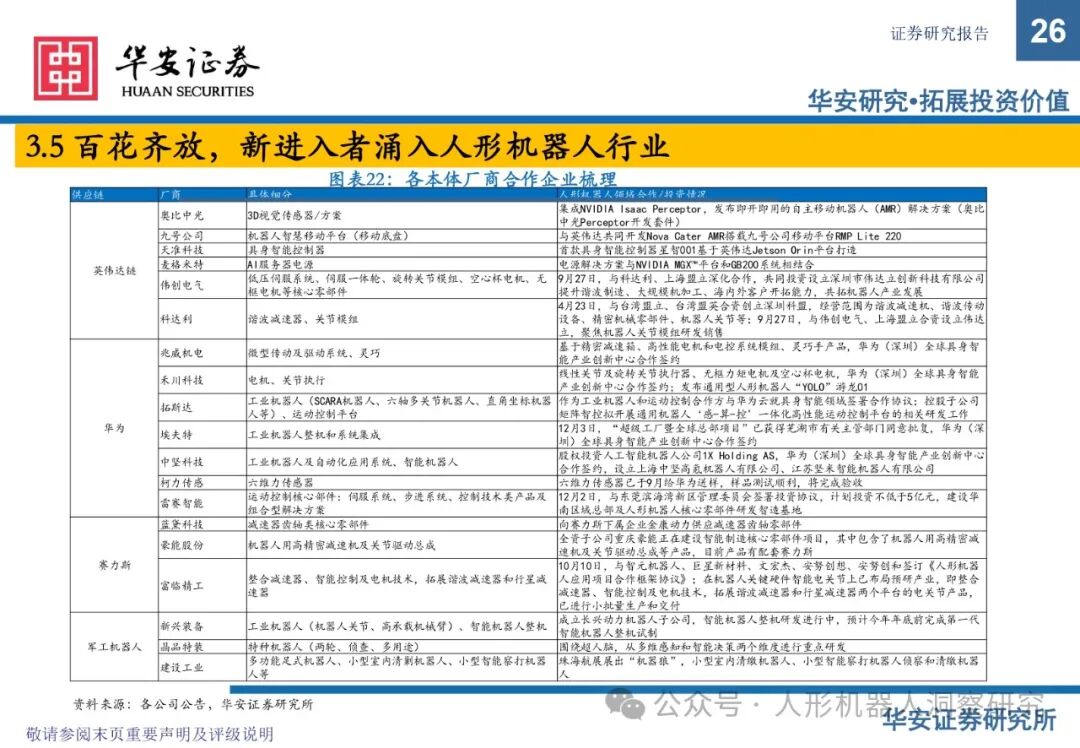The width and height of the screenshot is (1080, 748).
Task: Click the '微型传动及驱动系统、灵巧' cell
Action: pyautogui.click(x=402, y=353)
